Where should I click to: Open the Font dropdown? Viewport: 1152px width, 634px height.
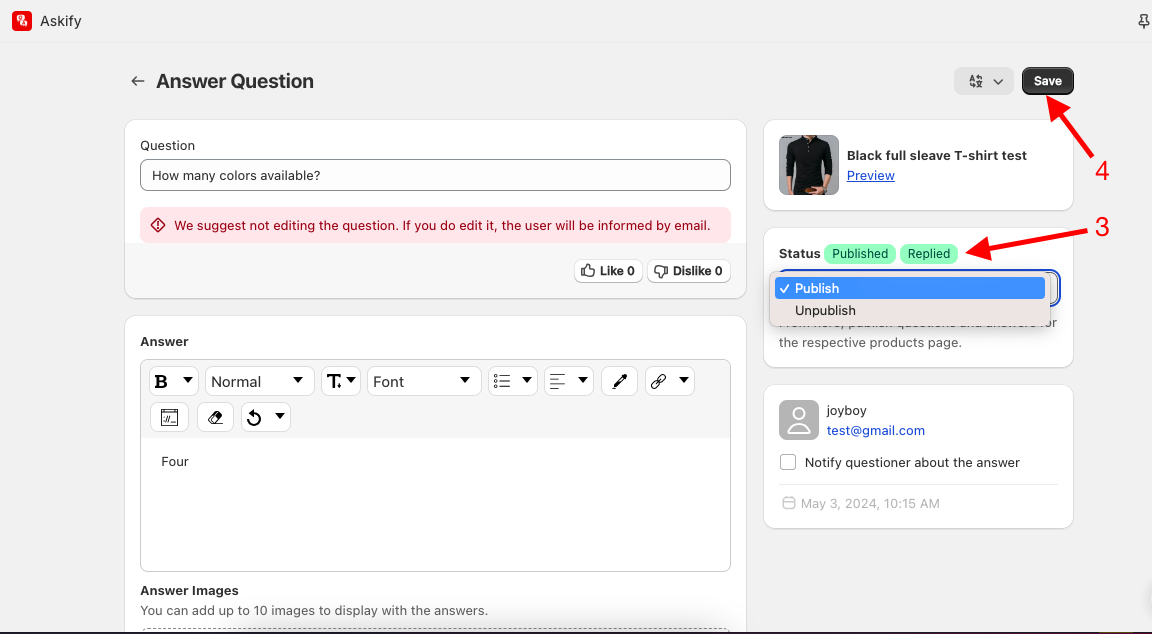[x=424, y=381]
